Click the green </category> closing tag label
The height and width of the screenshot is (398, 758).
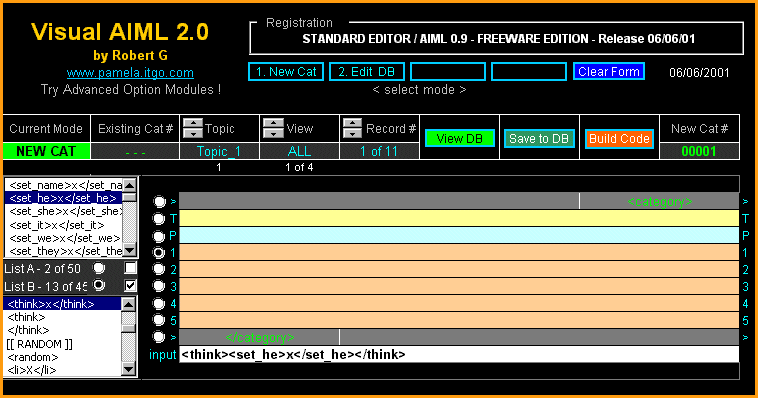click(260, 337)
